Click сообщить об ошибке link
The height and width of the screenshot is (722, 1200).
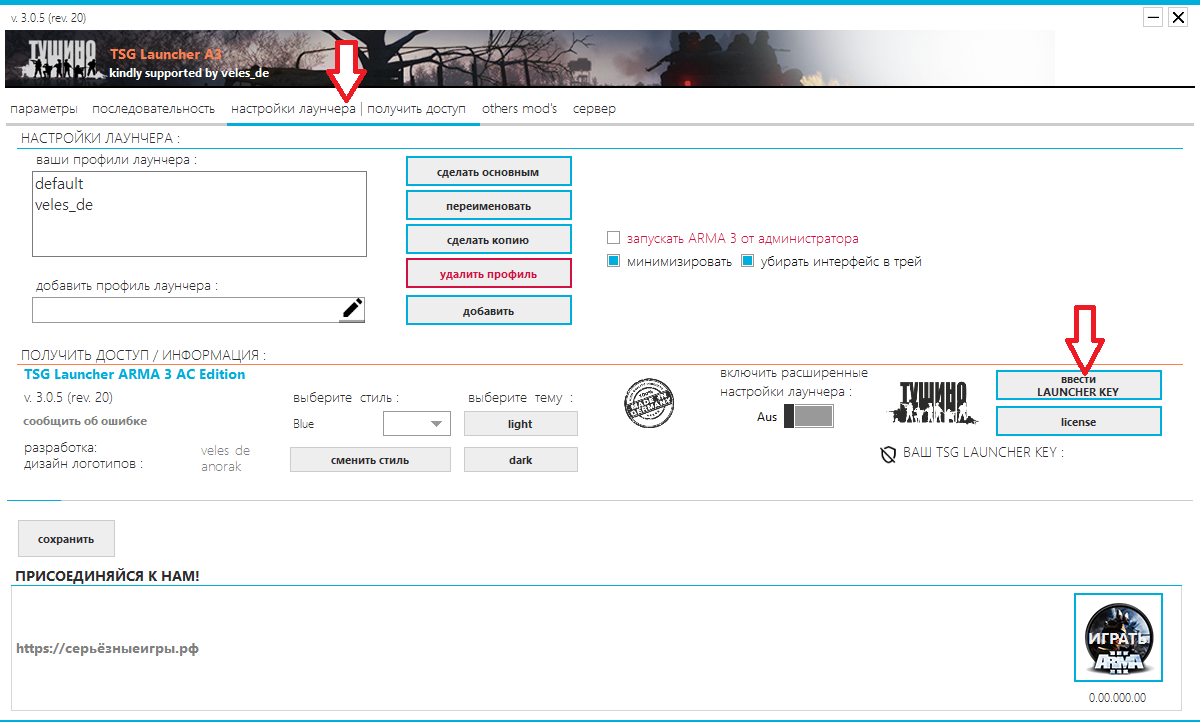[x=85, y=421]
